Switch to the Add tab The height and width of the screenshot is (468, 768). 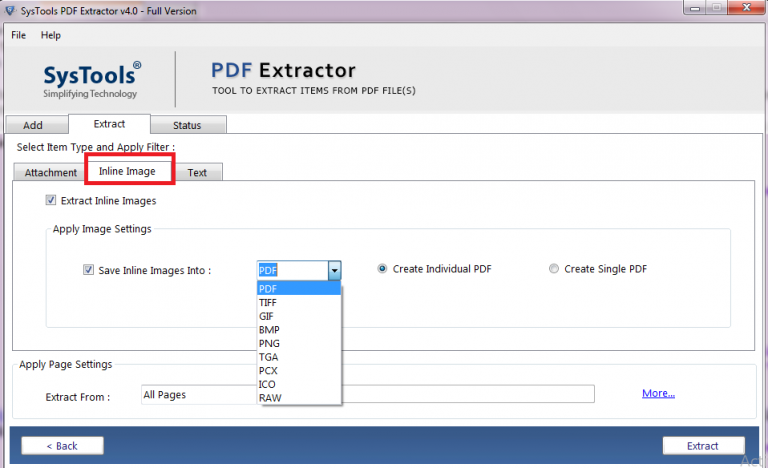[37, 125]
